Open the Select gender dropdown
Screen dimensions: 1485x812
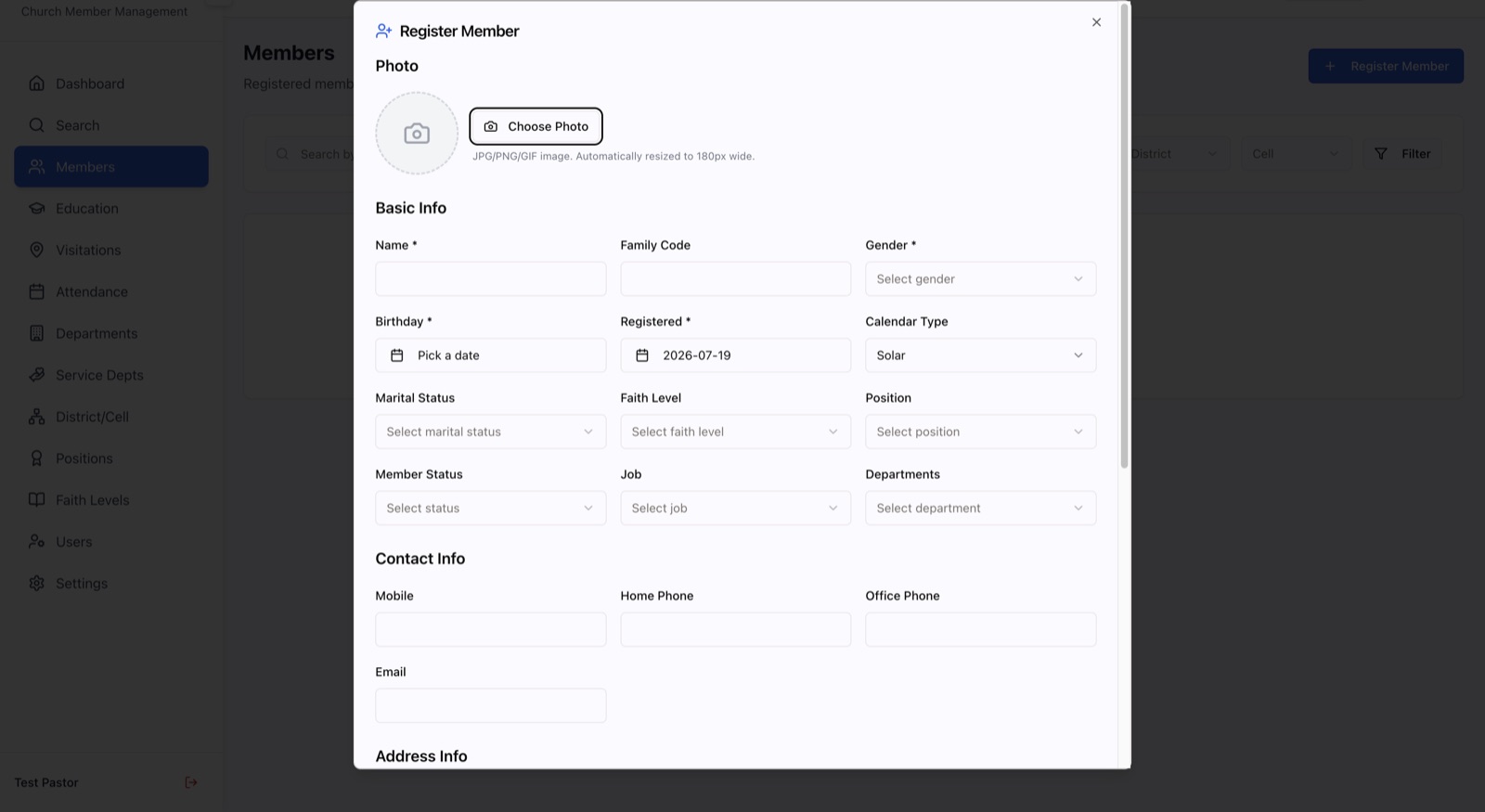click(x=980, y=279)
